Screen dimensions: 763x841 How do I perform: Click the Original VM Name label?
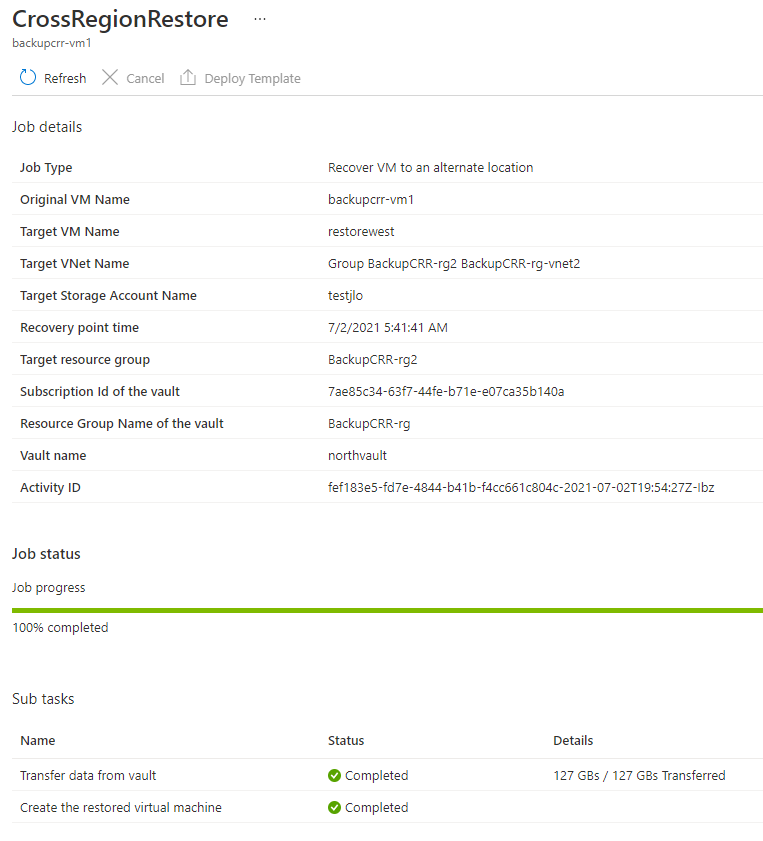point(75,200)
